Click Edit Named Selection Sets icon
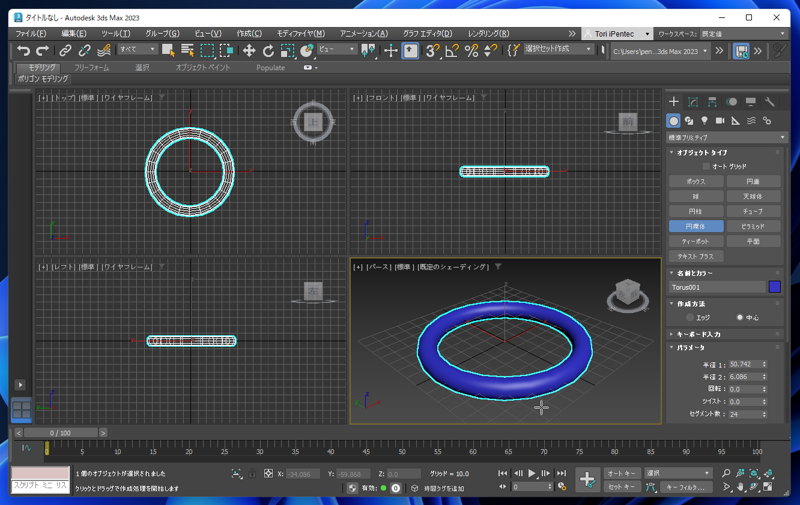 coord(514,50)
